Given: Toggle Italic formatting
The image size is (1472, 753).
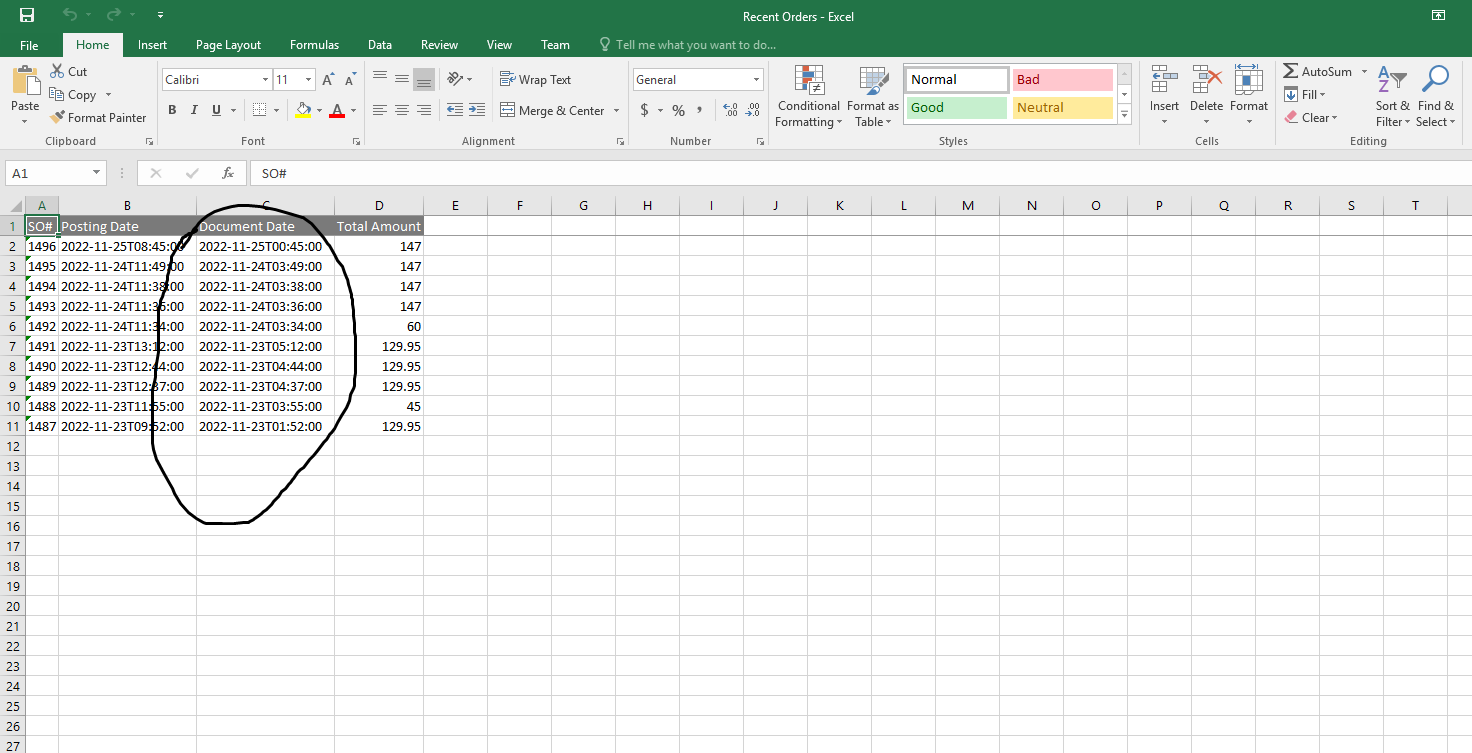Looking at the screenshot, I should click(193, 110).
